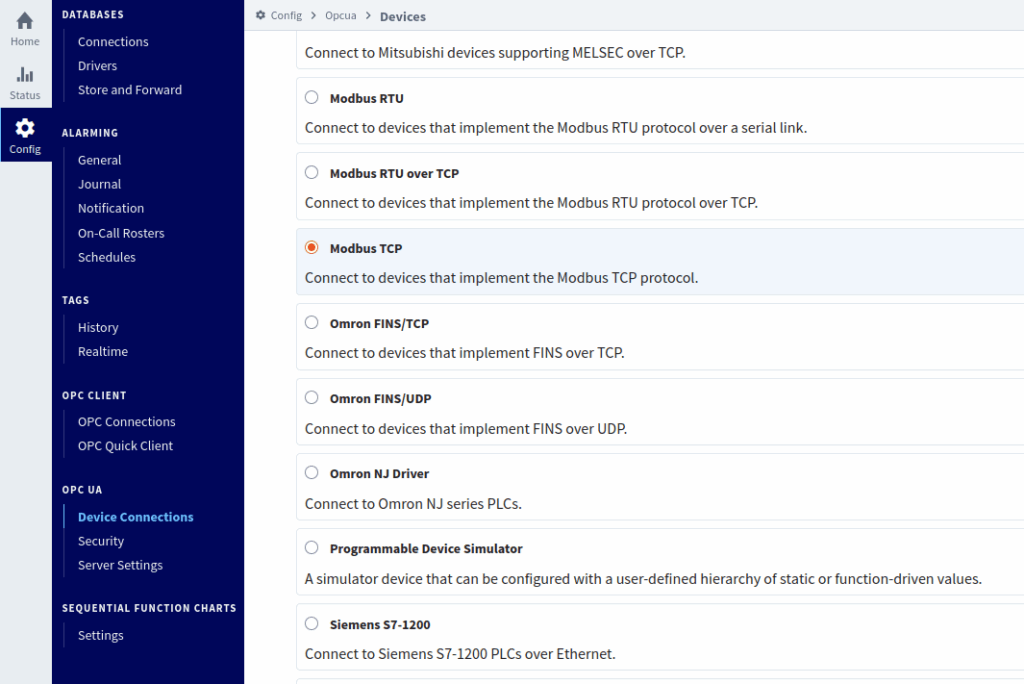Screen dimensions: 1024x684
Task: Go to Store and Forward settings
Action: pyautogui.click(x=130, y=90)
